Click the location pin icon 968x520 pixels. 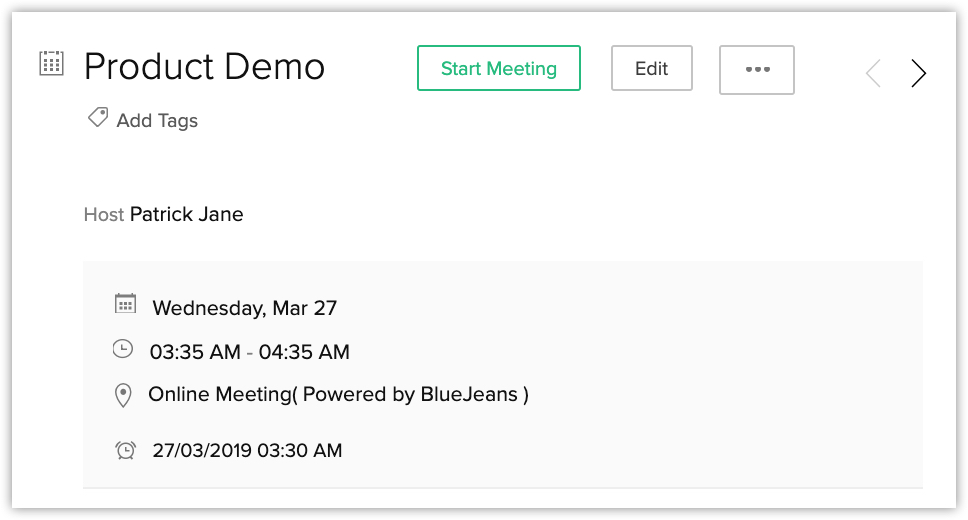coord(123,395)
